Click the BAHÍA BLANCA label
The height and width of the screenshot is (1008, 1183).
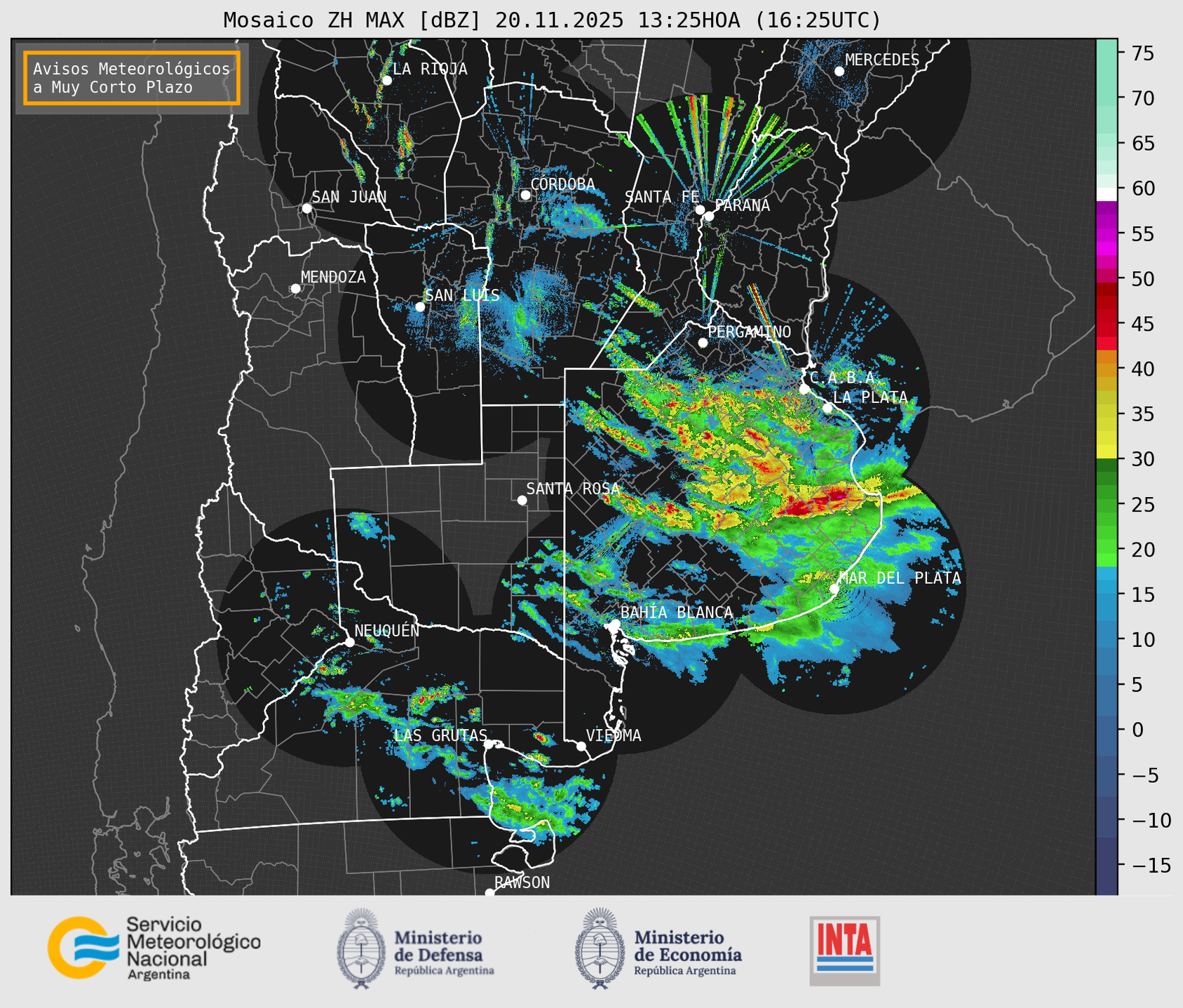coord(677,613)
